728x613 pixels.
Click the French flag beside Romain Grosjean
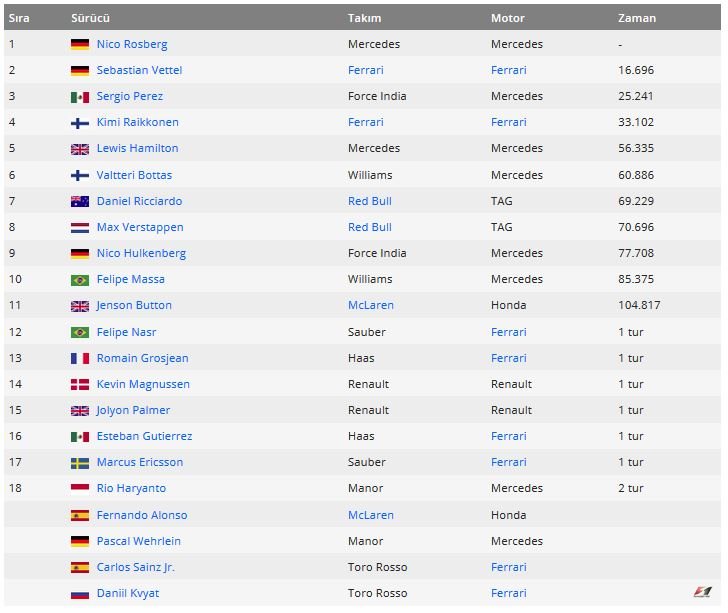pos(80,358)
